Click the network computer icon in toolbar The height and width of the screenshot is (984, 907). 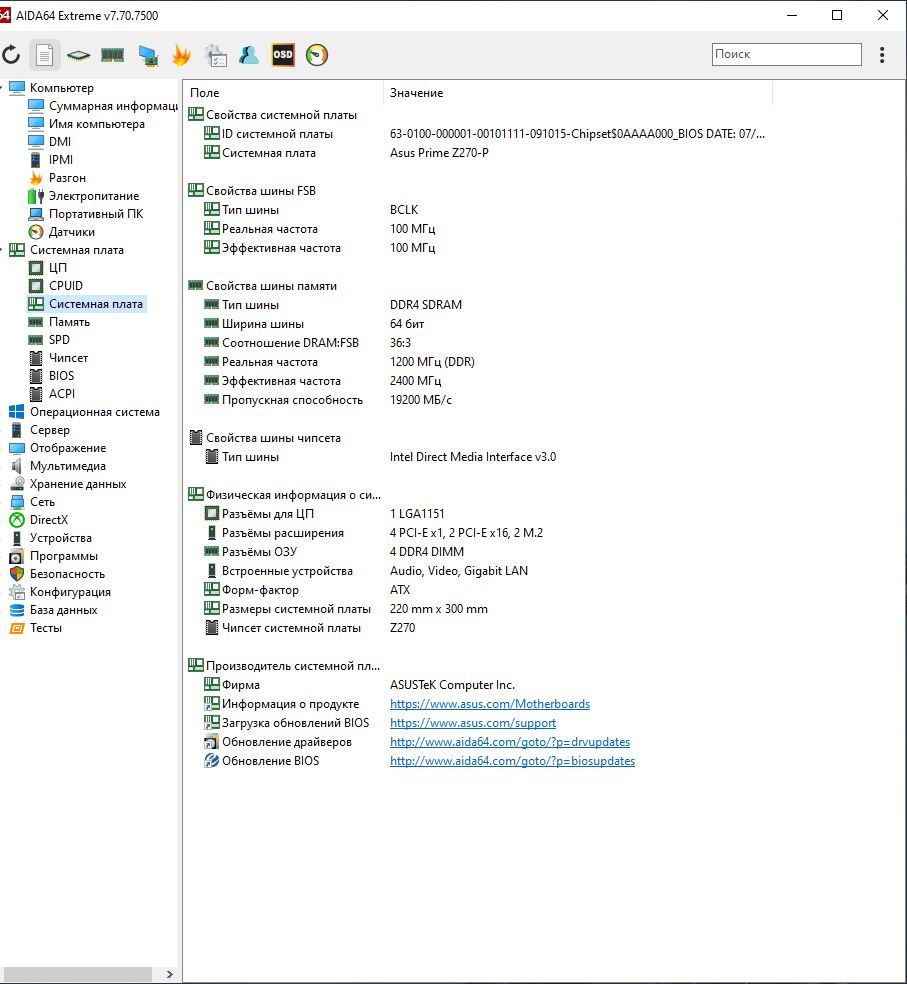pyautogui.click(x=148, y=55)
